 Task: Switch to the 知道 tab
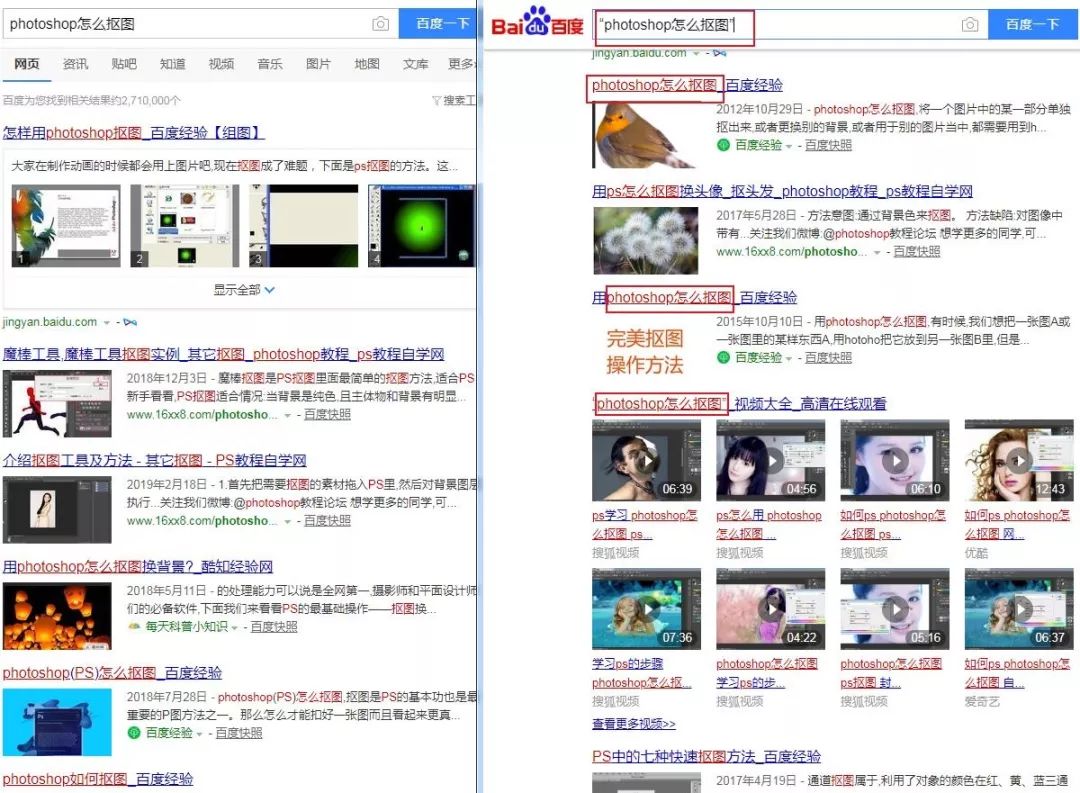coord(172,64)
